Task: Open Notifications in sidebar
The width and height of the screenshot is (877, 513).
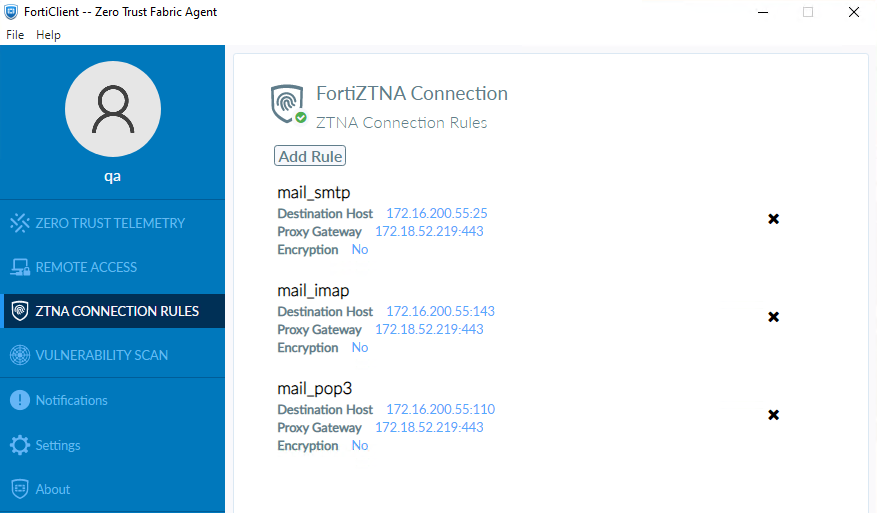Action: [72, 401]
